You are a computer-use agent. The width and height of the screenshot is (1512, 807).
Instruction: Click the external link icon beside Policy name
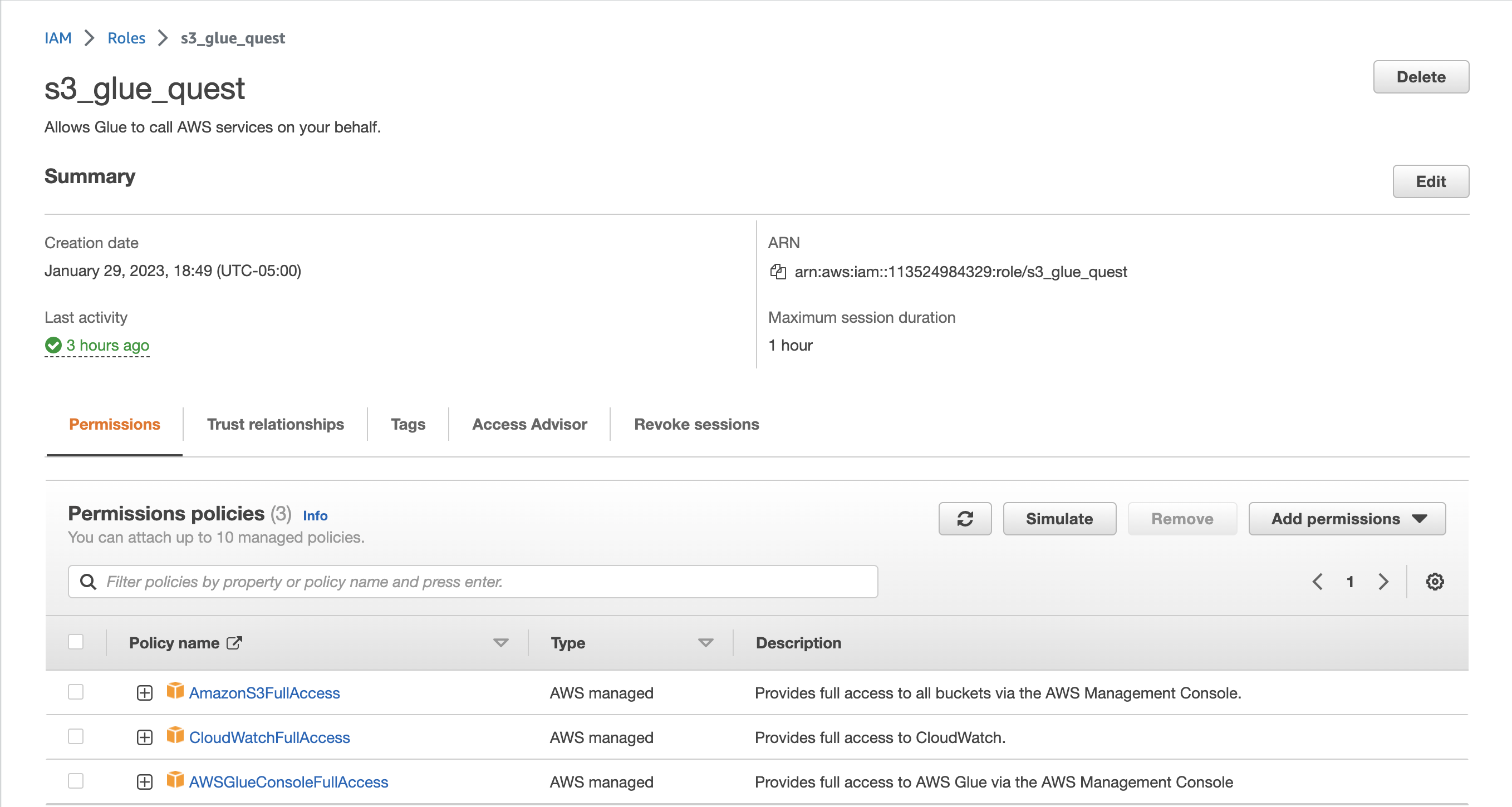pos(234,643)
